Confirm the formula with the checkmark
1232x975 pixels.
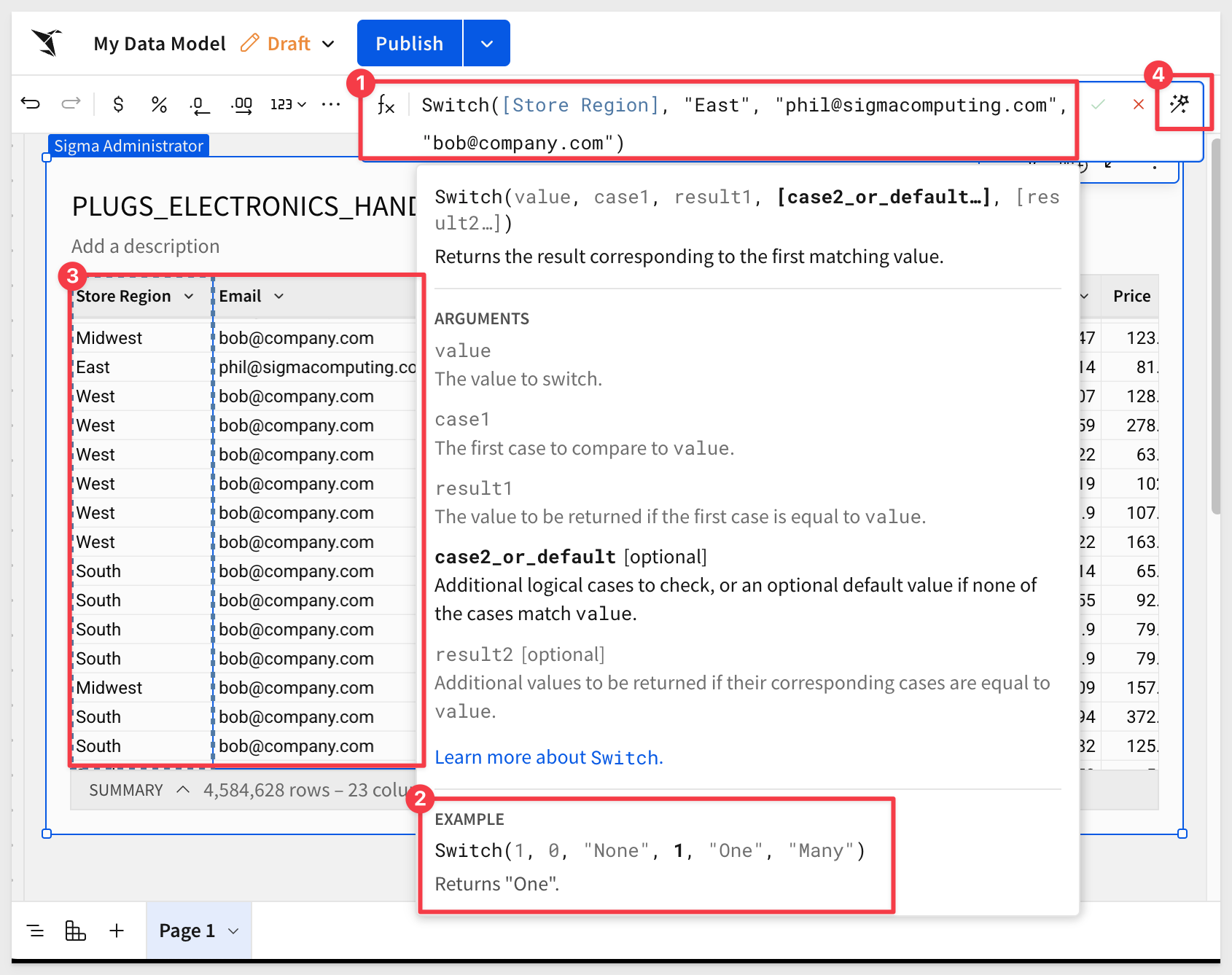click(1098, 104)
